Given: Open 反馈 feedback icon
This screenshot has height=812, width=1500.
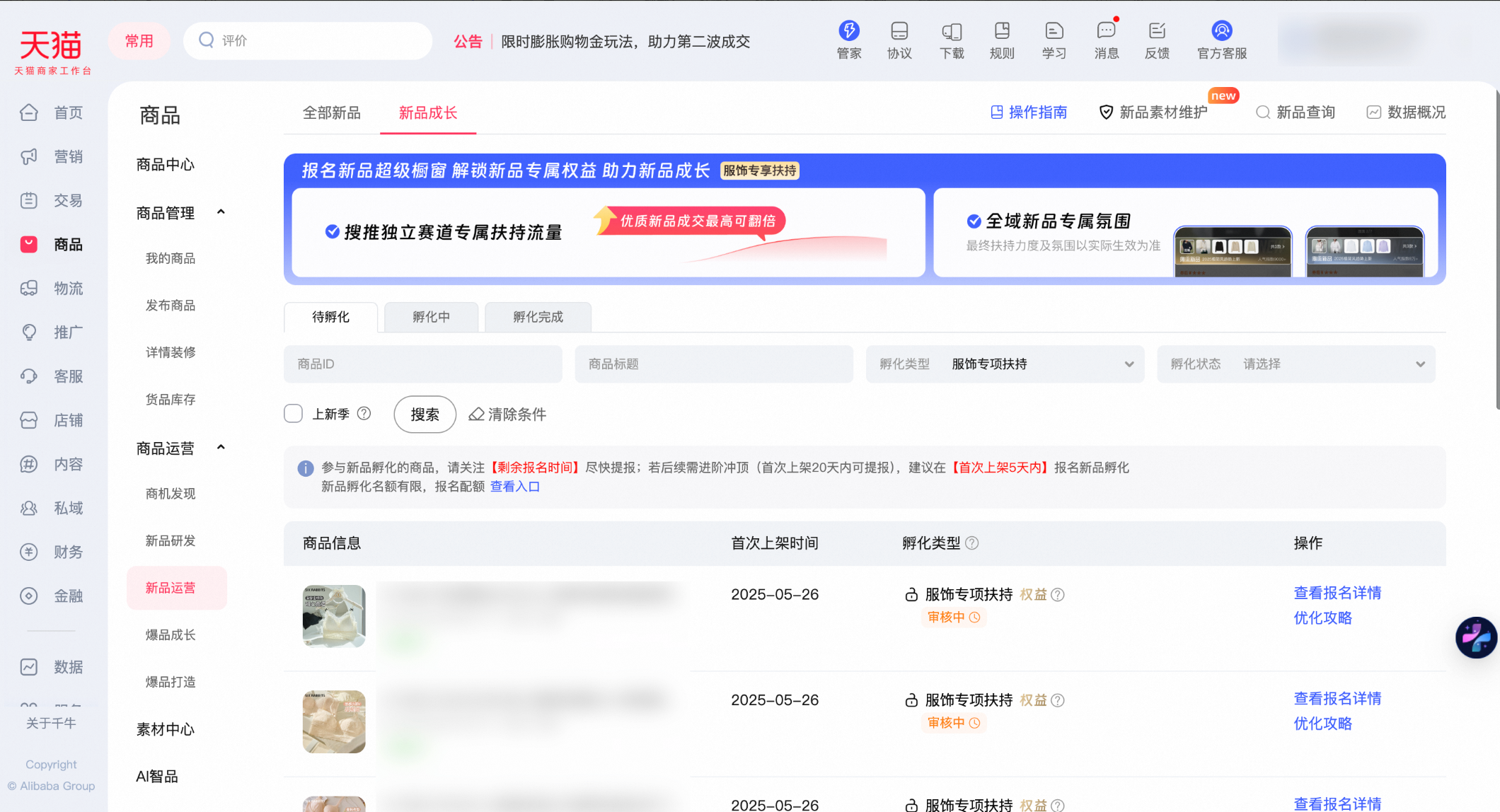Looking at the screenshot, I should click(1157, 40).
